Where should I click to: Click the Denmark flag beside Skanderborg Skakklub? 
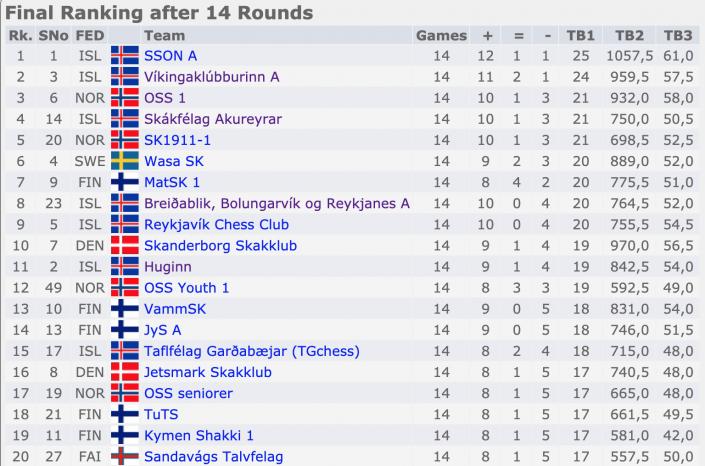point(125,246)
